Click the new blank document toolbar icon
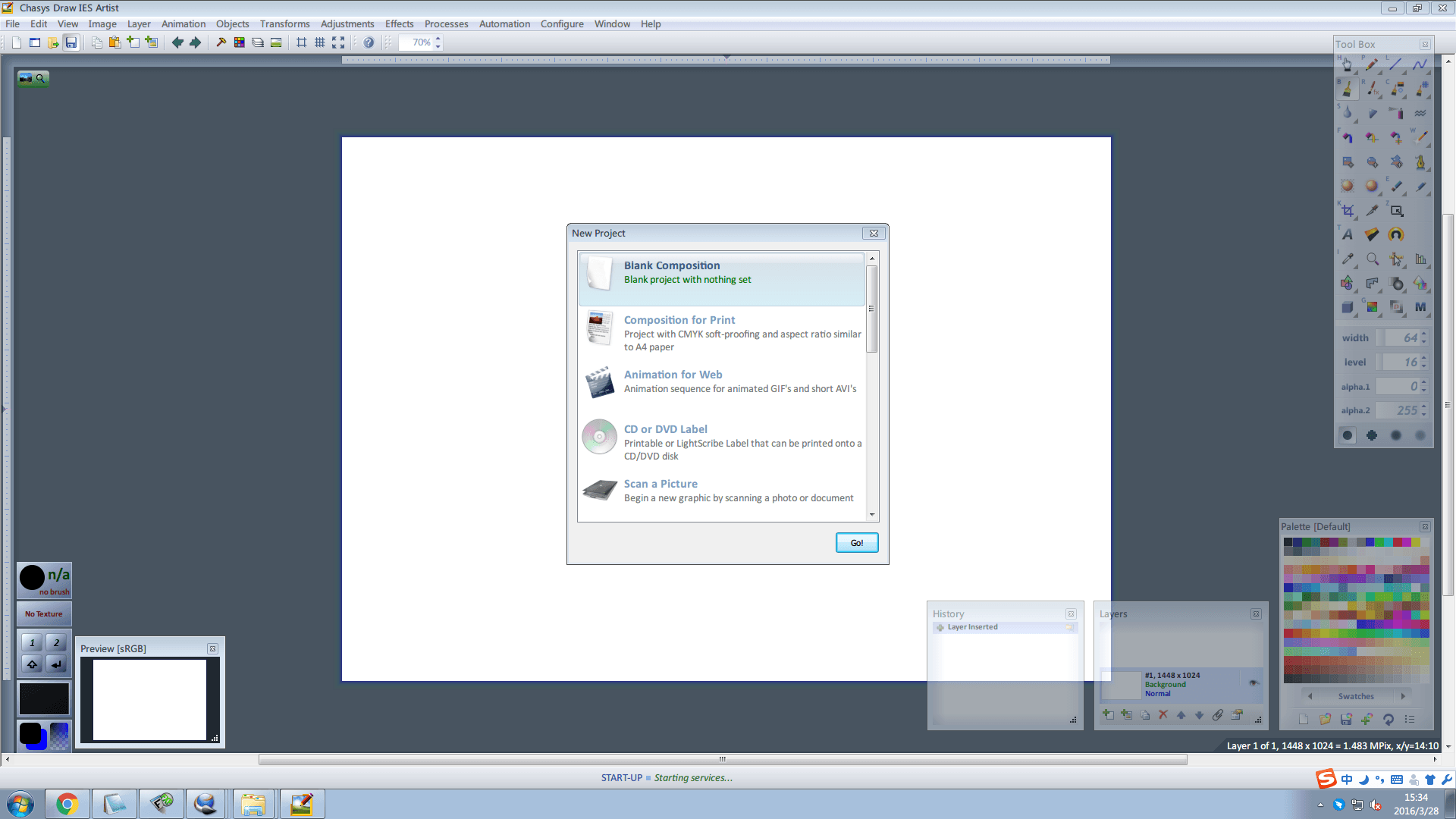Viewport: 1456px width, 819px height. [17, 42]
